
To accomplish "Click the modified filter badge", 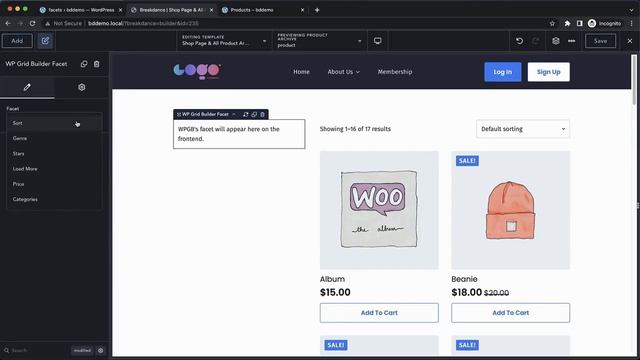I will (x=82, y=350).
